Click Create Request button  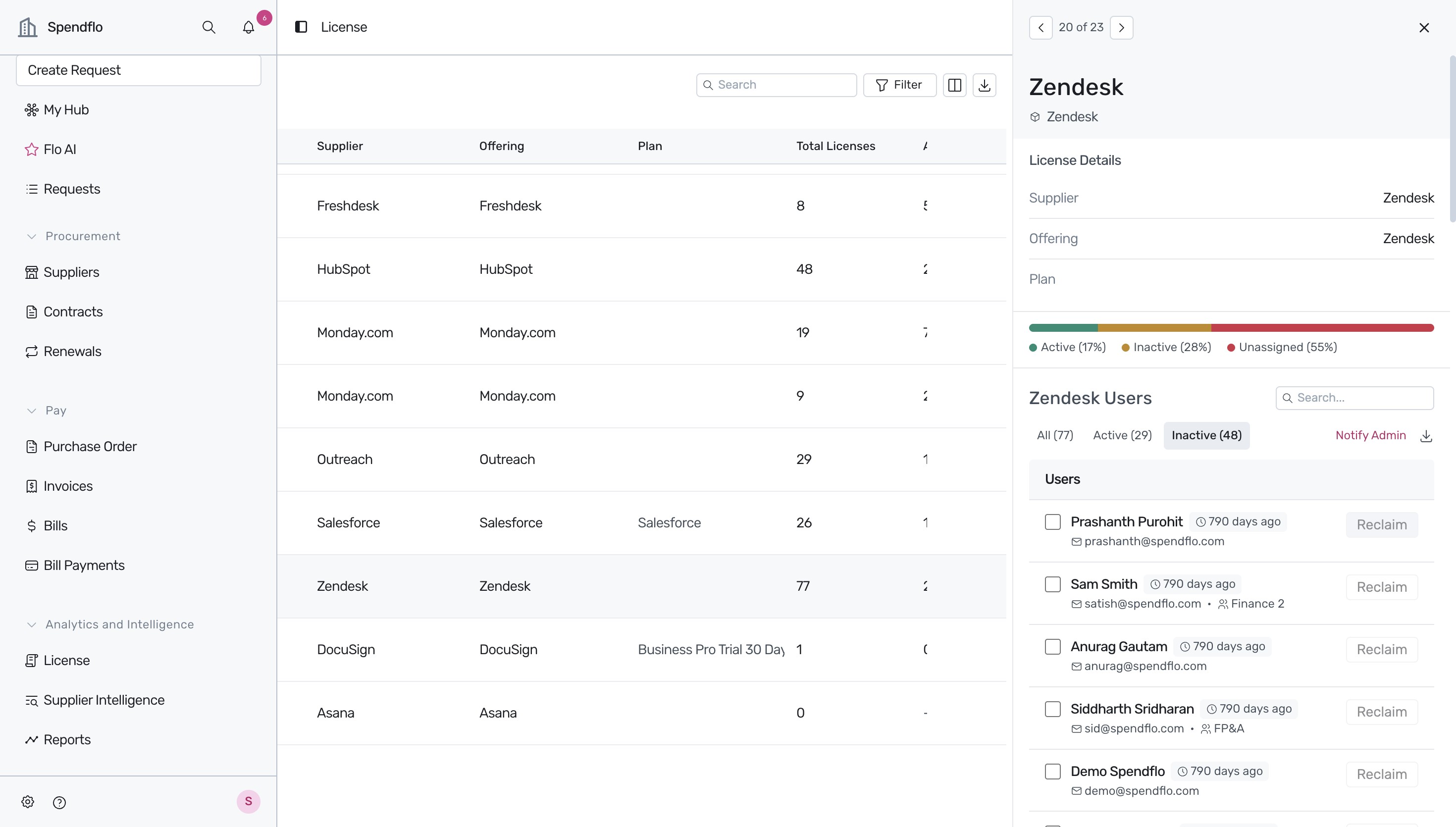pyautogui.click(x=139, y=70)
